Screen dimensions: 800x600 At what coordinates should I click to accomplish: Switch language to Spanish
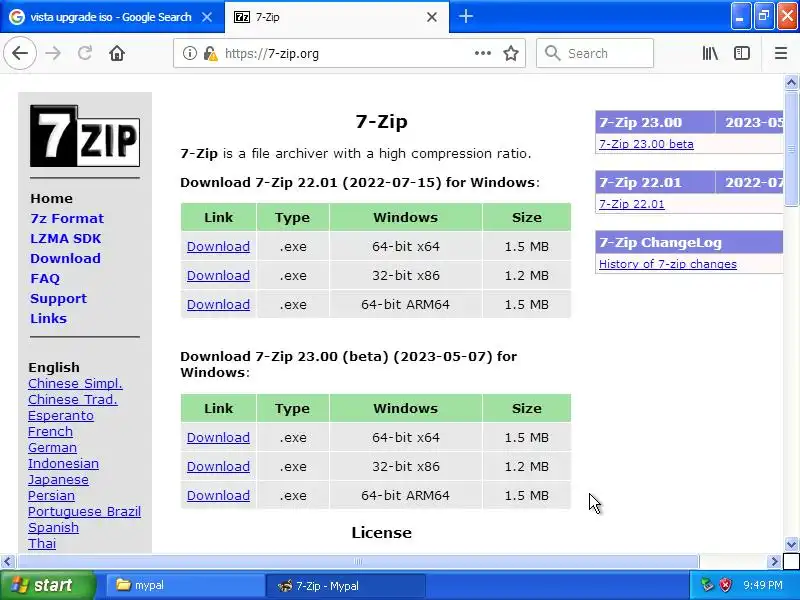click(54, 528)
